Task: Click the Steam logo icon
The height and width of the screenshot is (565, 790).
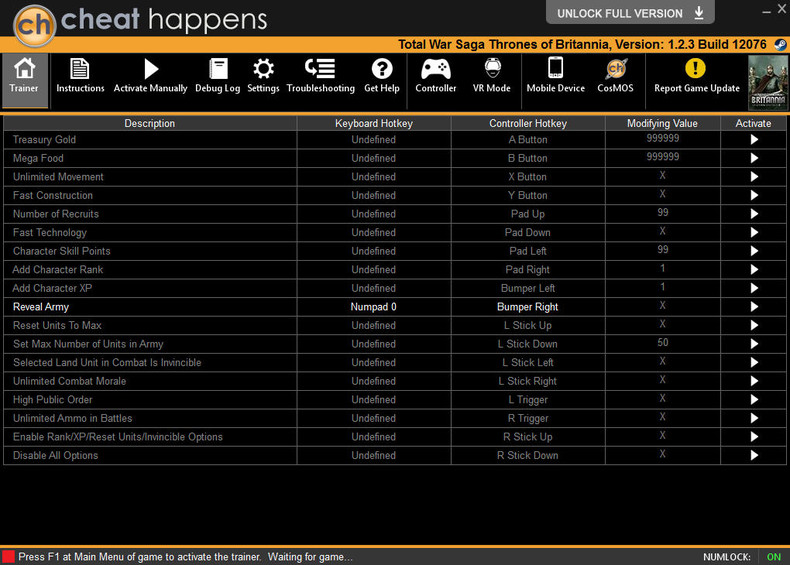Action: coord(780,45)
